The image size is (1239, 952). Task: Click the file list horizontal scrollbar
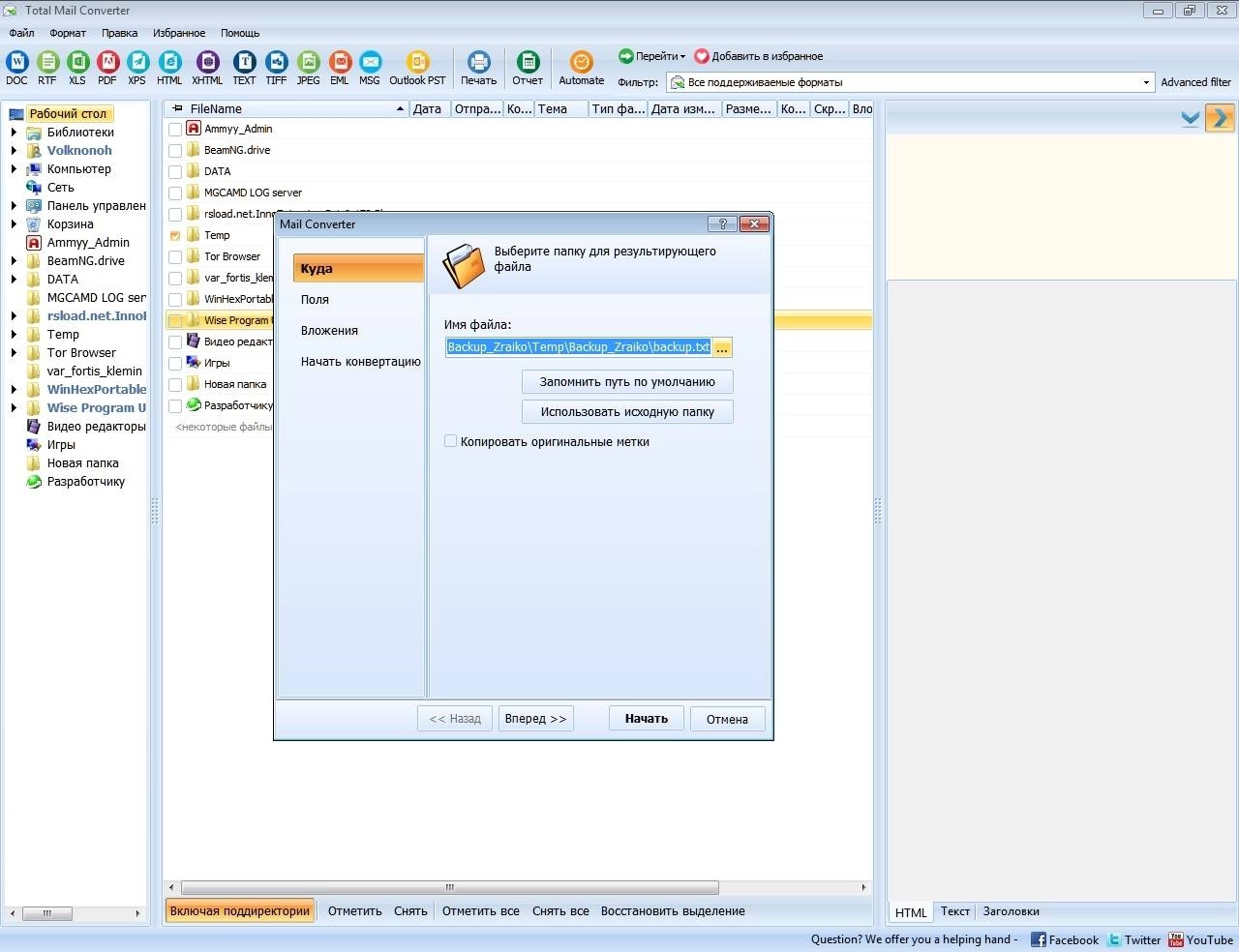point(450,887)
